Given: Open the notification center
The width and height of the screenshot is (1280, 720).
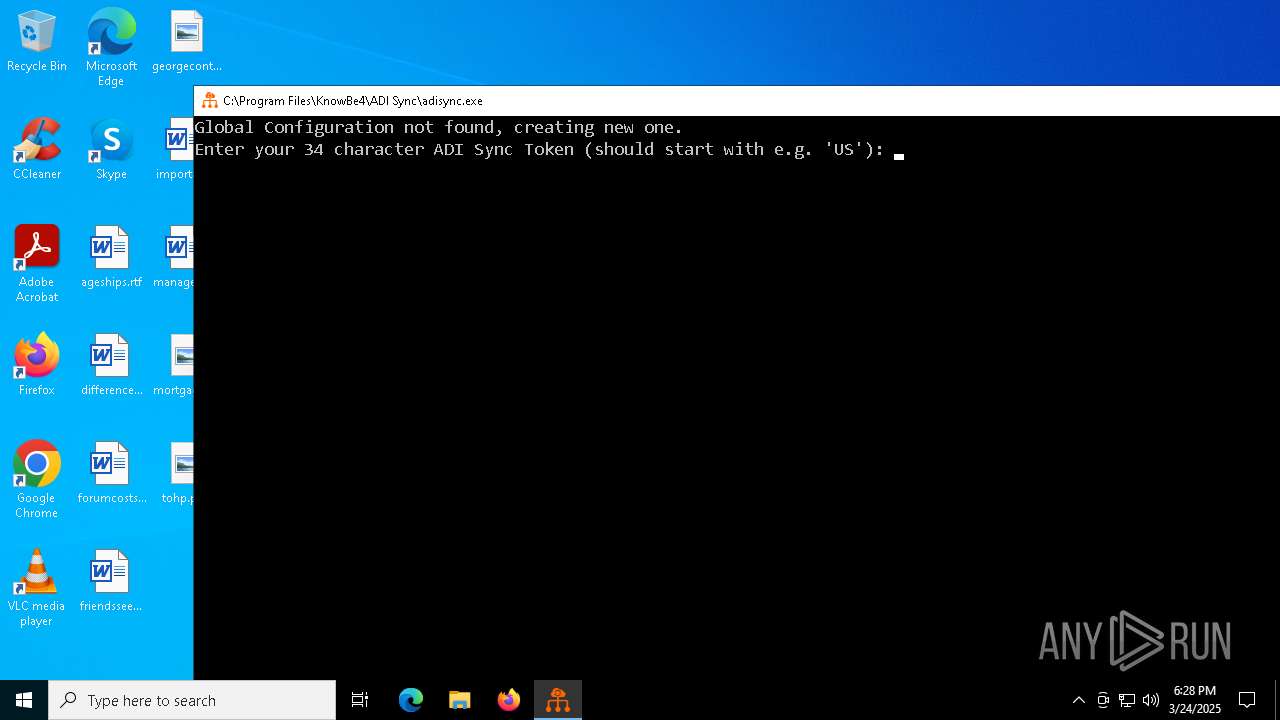Looking at the screenshot, I should click(1247, 700).
